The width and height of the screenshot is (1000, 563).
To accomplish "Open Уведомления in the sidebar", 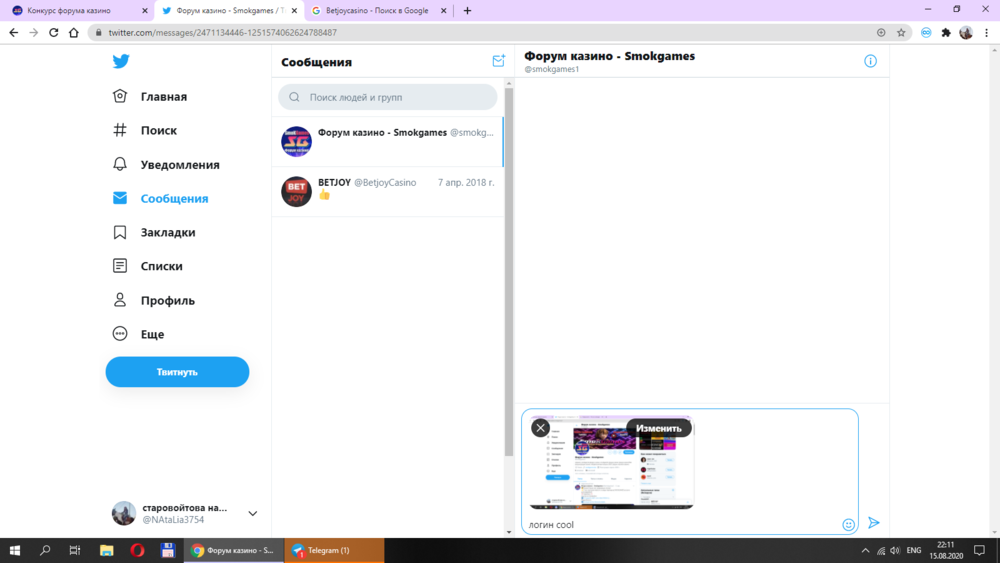I will [166, 165].
